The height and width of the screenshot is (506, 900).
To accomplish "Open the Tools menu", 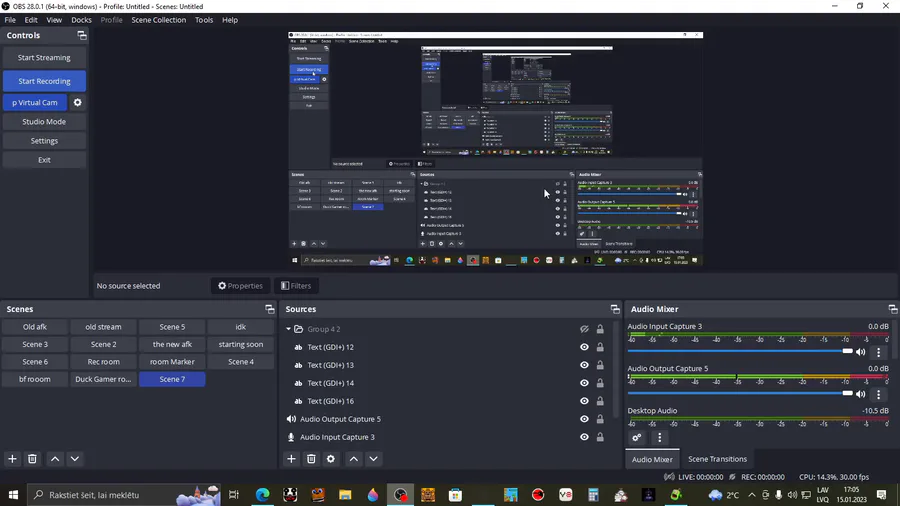I will [x=204, y=20].
